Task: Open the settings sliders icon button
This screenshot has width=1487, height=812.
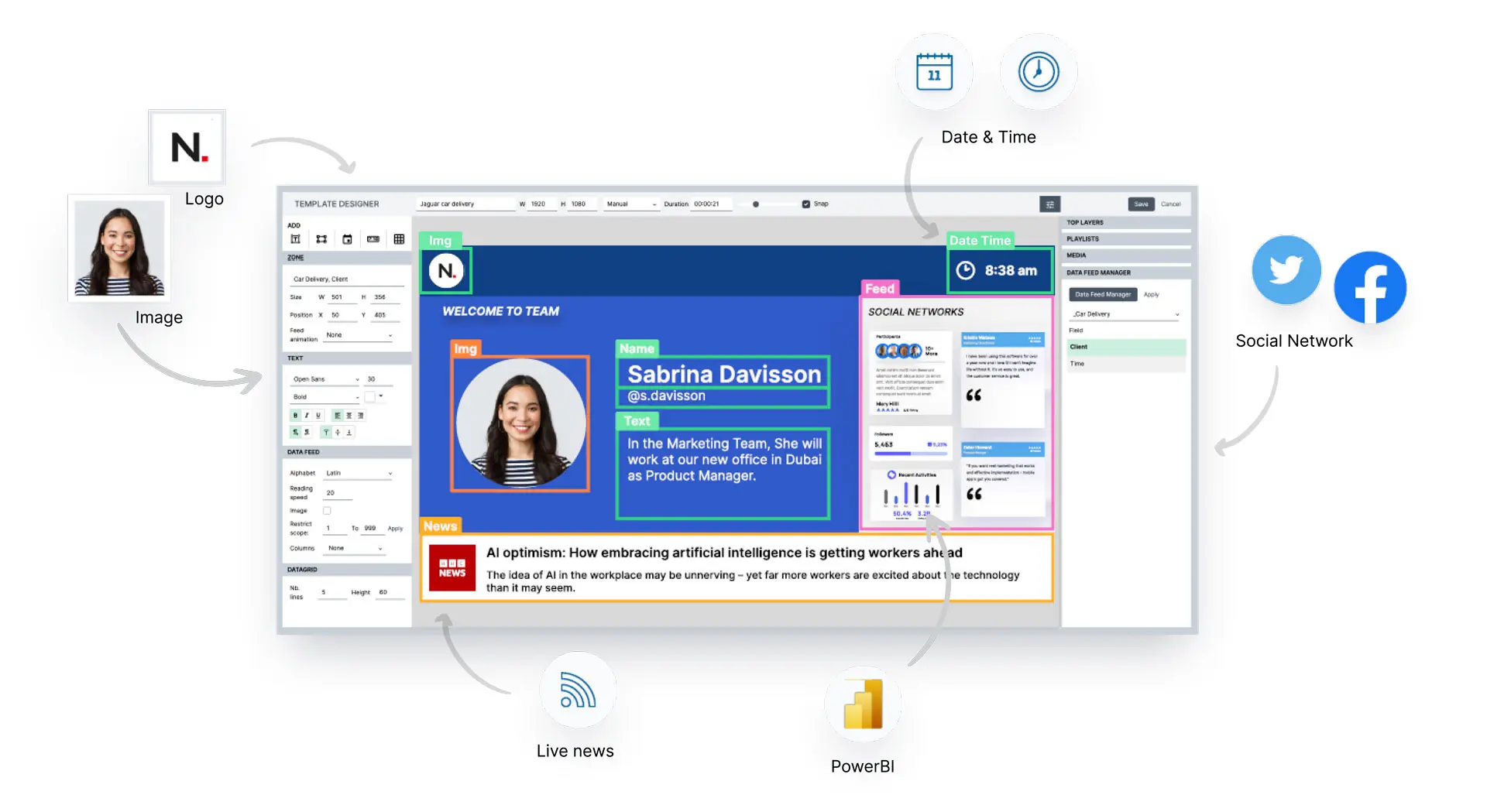Action: click(x=1049, y=204)
